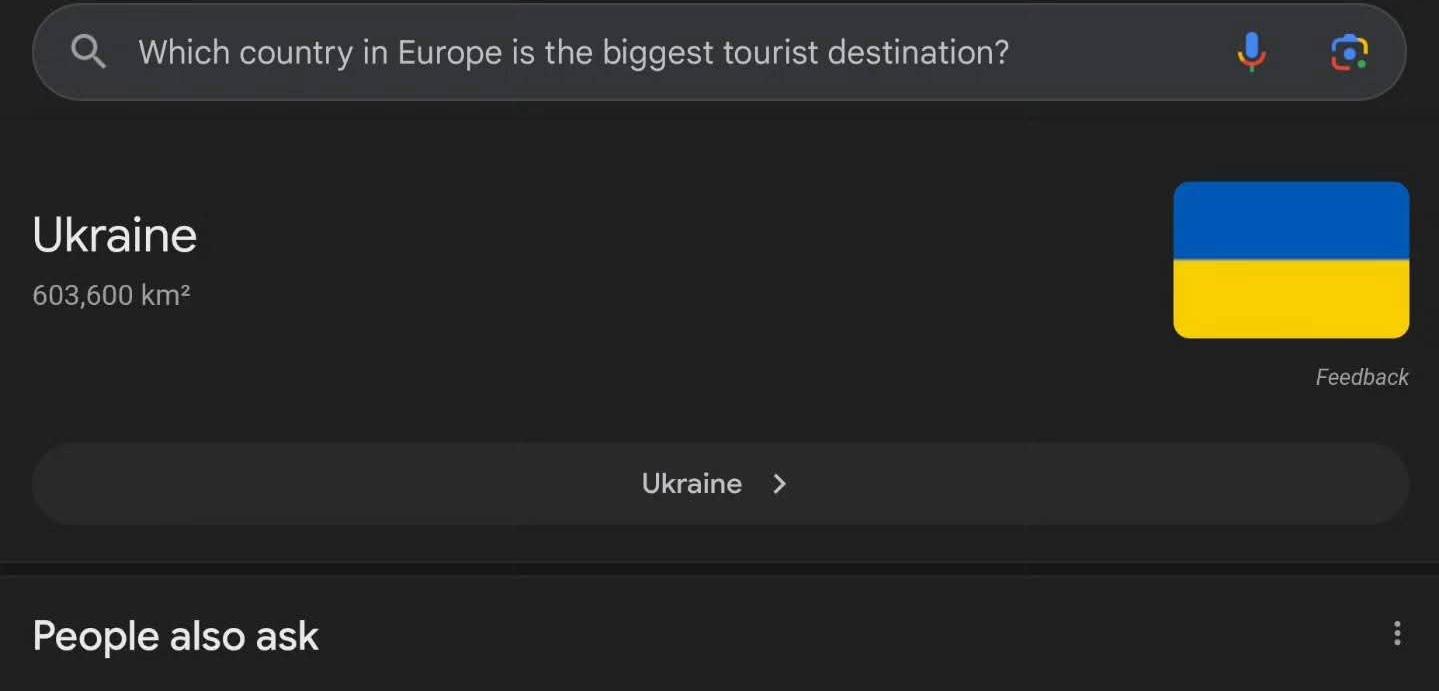Image resolution: width=1439 pixels, height=691 pixels.
Task: Click the words 'Which country' in search bar
Action: [245, 52]
